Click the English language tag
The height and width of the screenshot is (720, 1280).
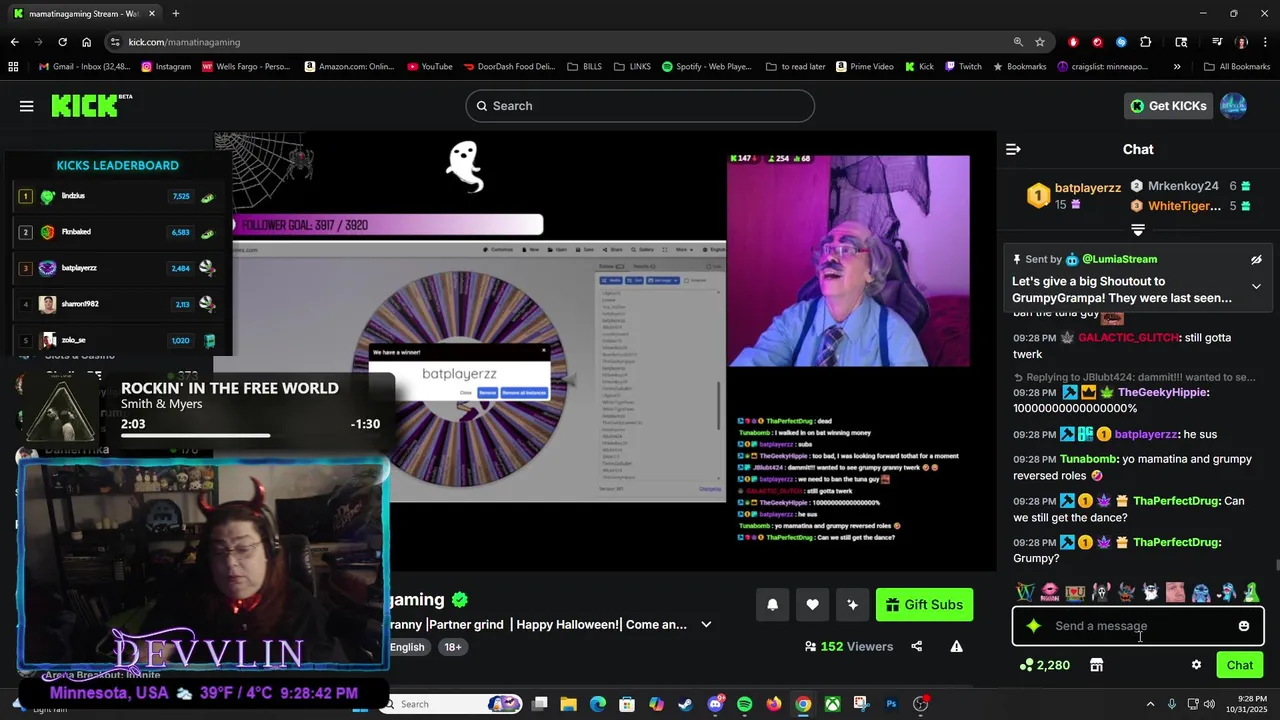407,647
